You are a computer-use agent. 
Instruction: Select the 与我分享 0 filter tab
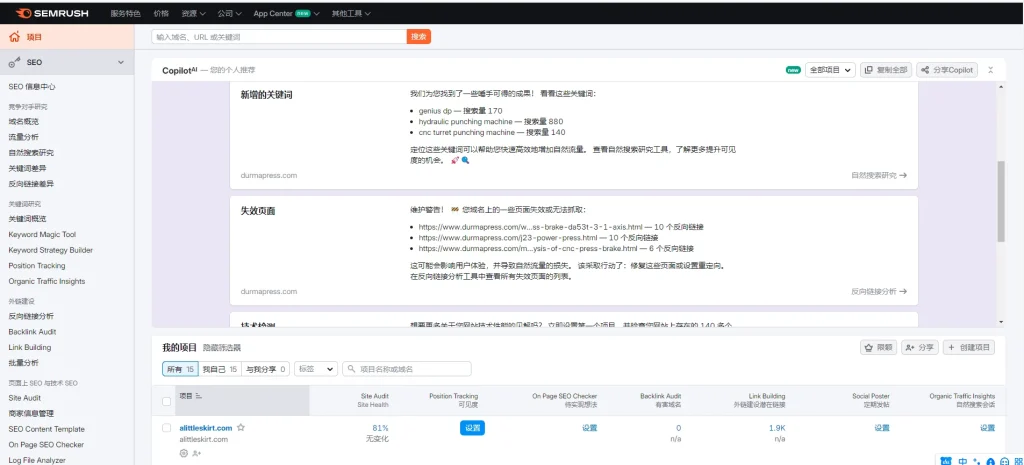[265, 369]
